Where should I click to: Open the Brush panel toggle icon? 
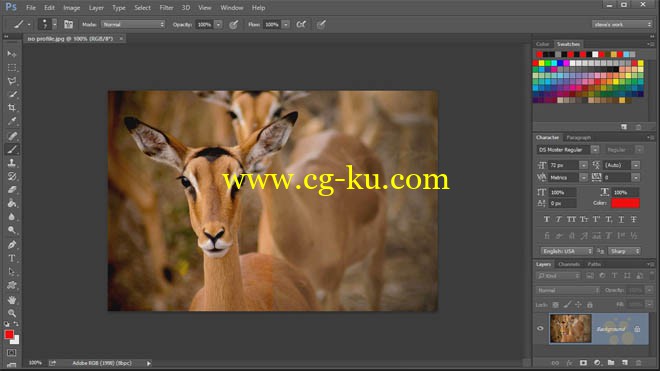tap(68, 24)
